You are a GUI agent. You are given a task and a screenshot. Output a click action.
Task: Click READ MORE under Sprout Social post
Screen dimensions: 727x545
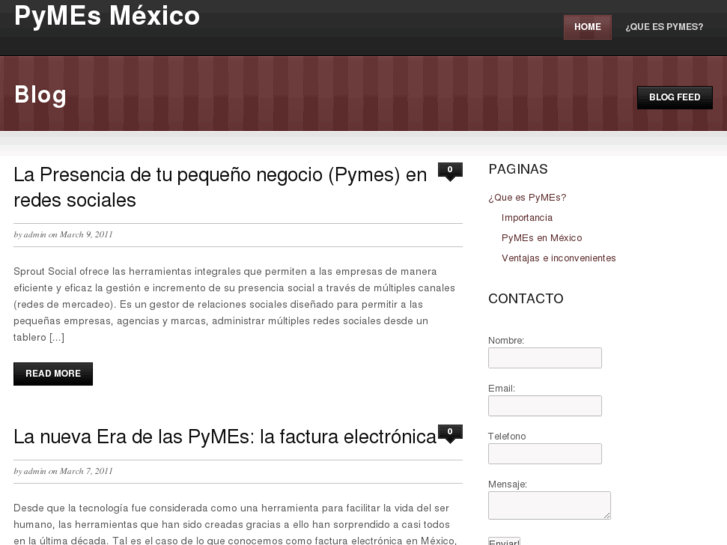coord(53,374)
